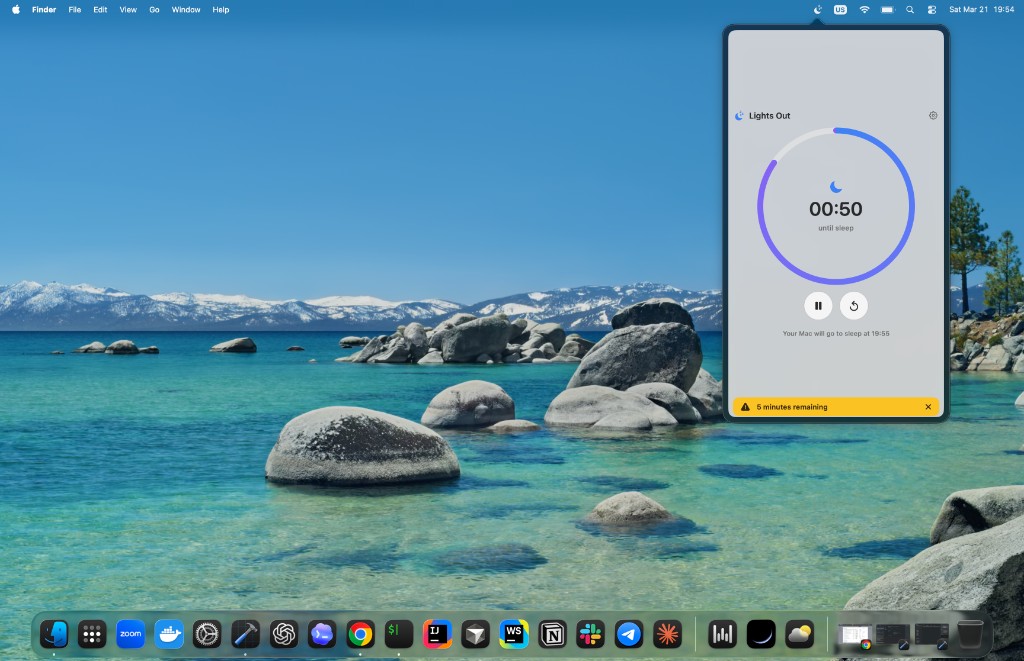The image size is (1024, 661).
Task: Launch IntelliJ IDEA from the Dock
Action: 438,634
